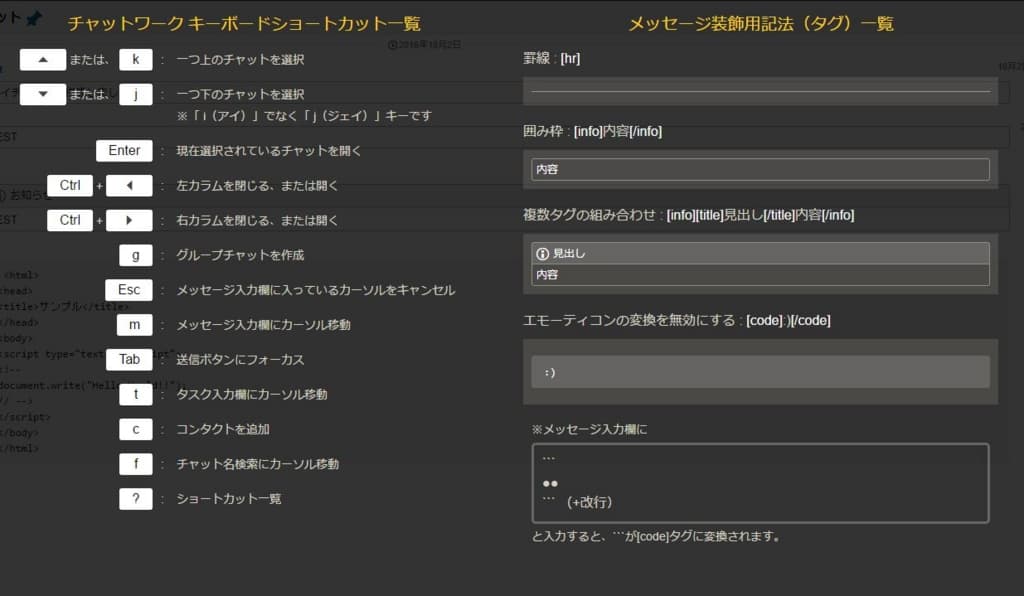Click the '?' key cap

(x=136, y=499)
